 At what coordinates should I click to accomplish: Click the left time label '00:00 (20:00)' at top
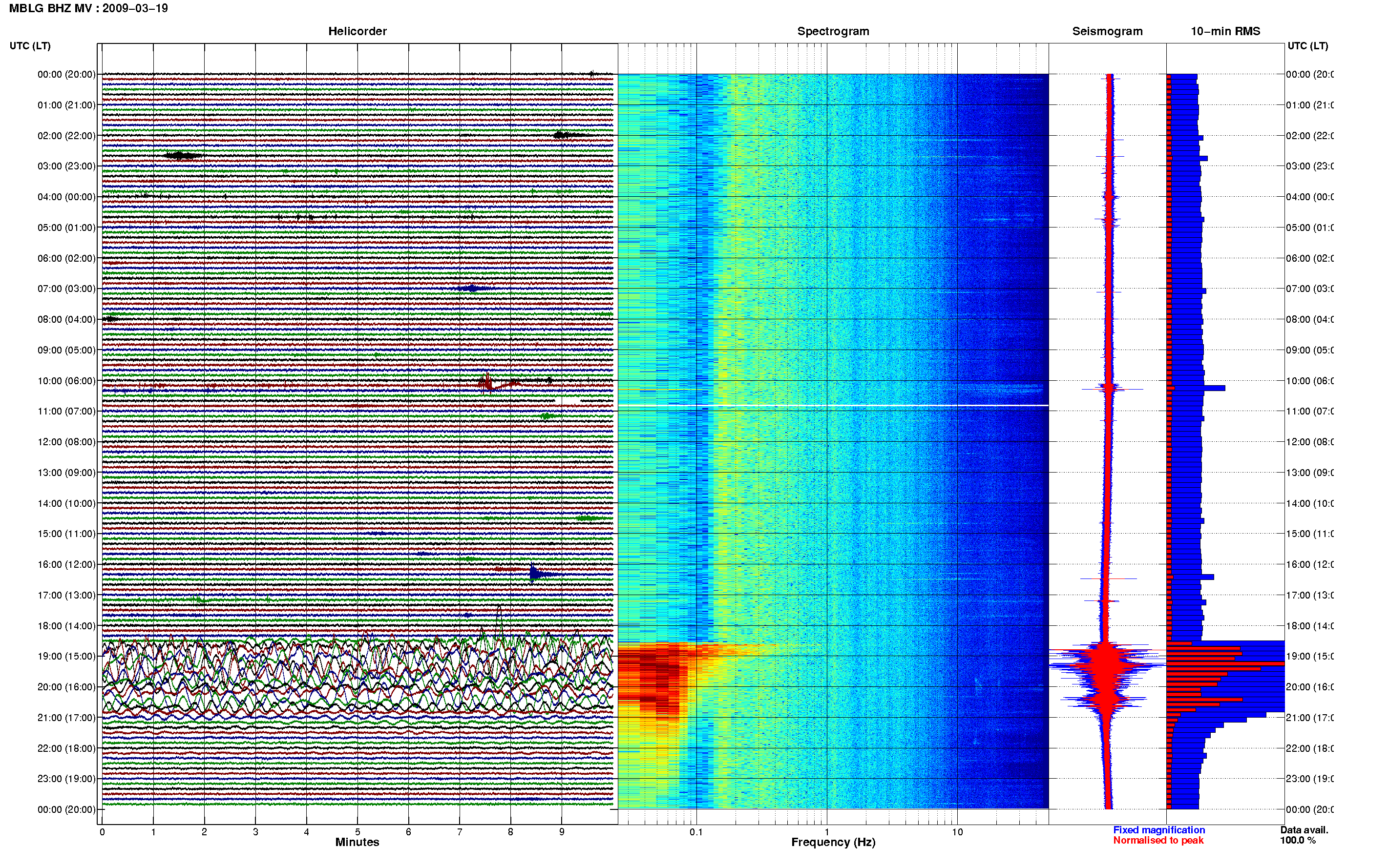coord(66,74)
